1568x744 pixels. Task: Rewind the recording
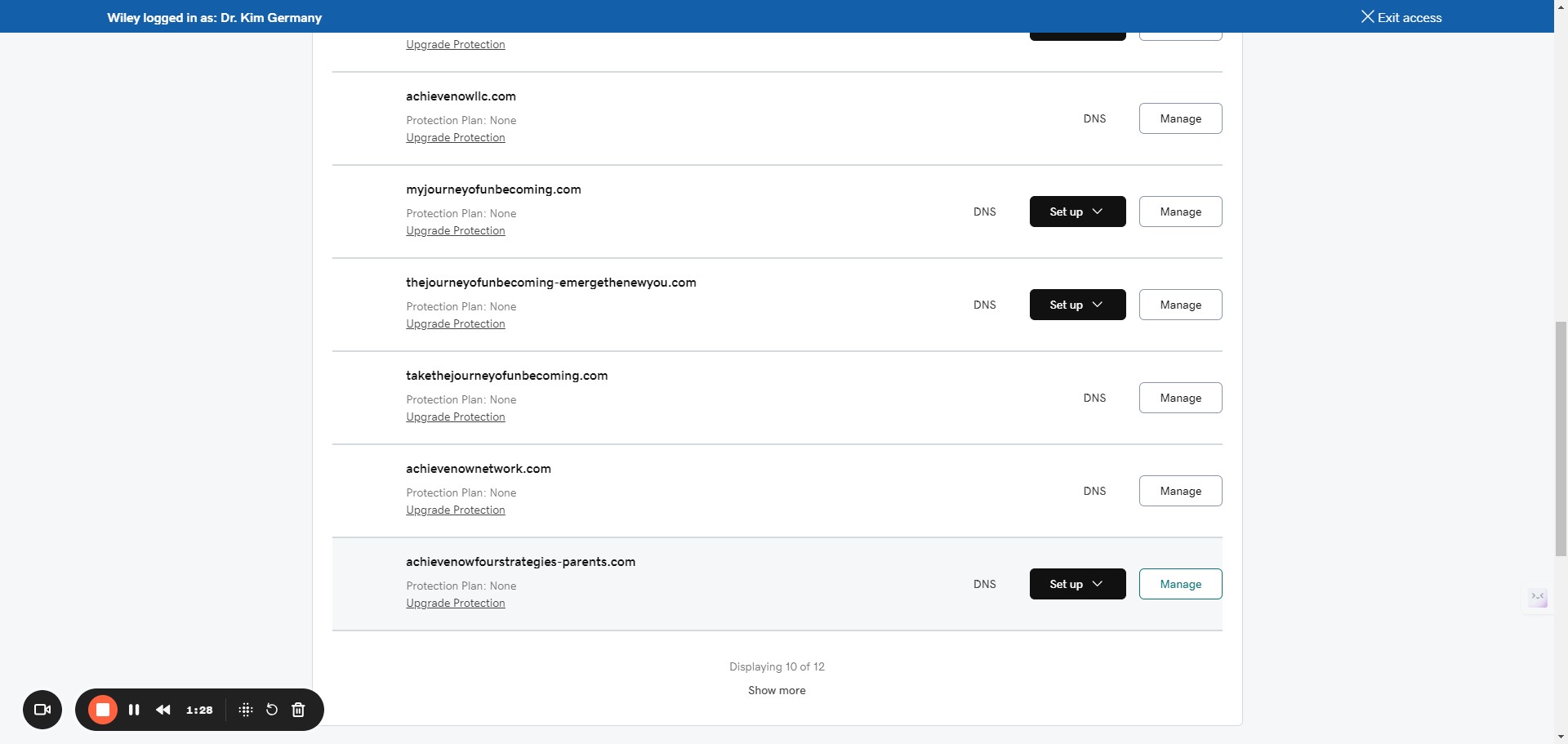click(x=163, y=710)
